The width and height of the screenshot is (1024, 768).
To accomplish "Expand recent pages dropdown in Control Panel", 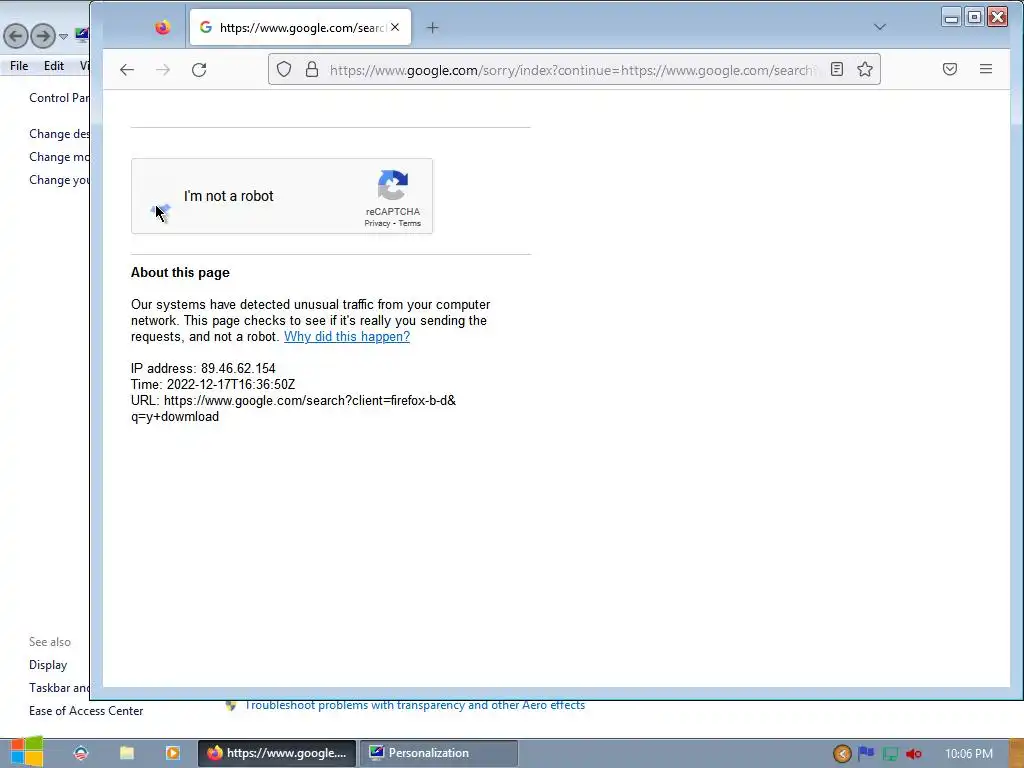I will [63, 37].
